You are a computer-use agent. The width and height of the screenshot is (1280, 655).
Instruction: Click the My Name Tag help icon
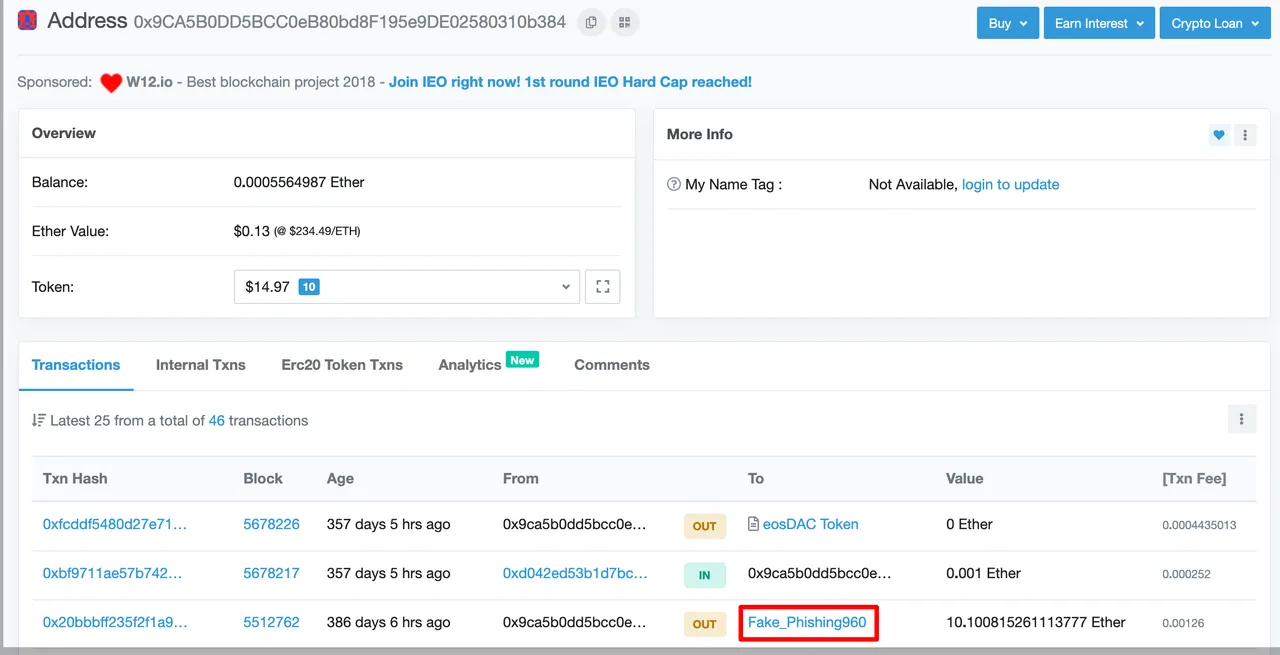point(674,185)
